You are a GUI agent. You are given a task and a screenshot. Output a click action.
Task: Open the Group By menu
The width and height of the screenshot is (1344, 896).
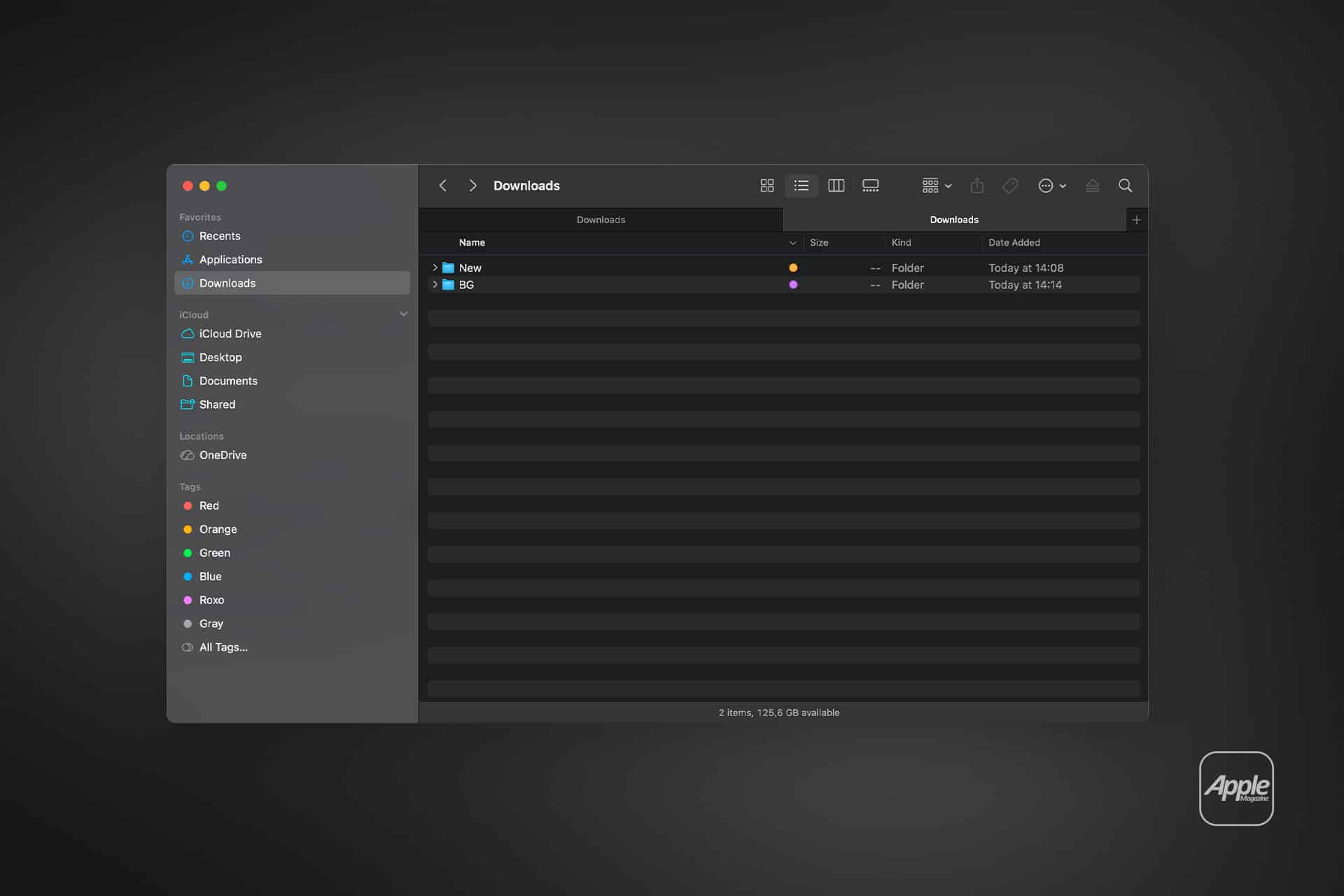pos(937,185)
